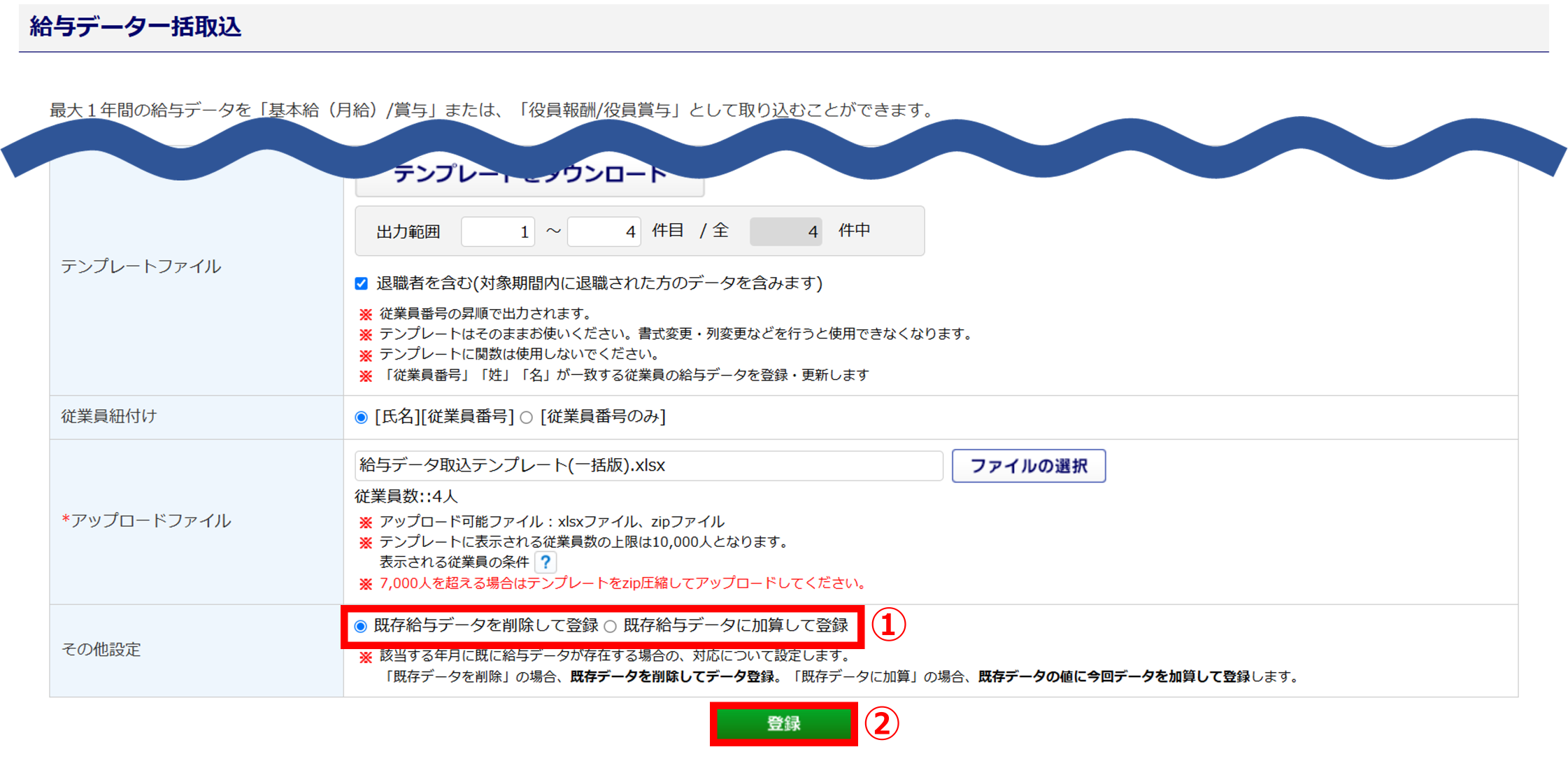Select [従業員番号のみ] radio option
The width and height of the screenshot is (1568, 775).
527,418
